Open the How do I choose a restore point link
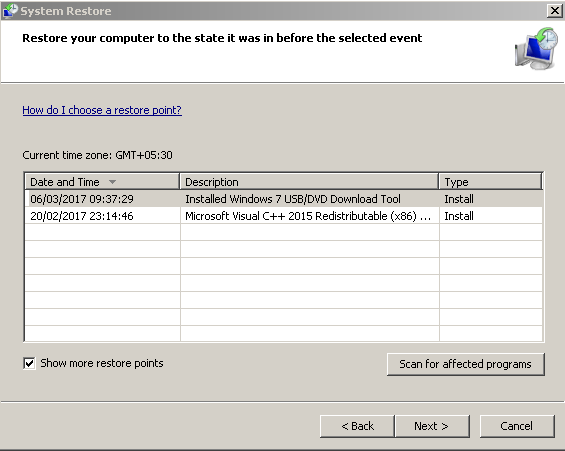The image size is (565, 451). [102, 110]
